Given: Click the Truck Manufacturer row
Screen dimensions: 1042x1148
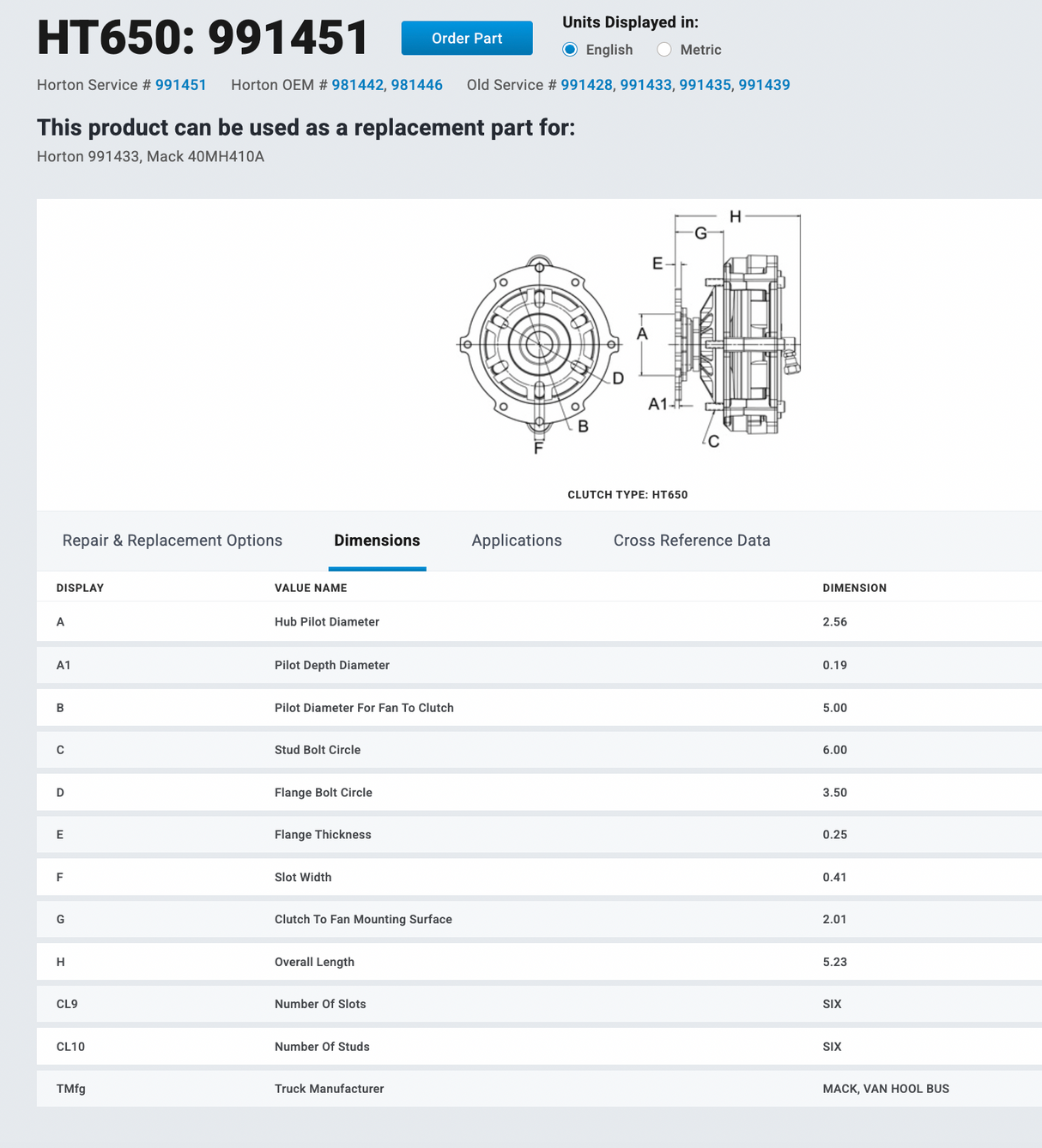Looking at the screenshot, I should [539, 1089].
